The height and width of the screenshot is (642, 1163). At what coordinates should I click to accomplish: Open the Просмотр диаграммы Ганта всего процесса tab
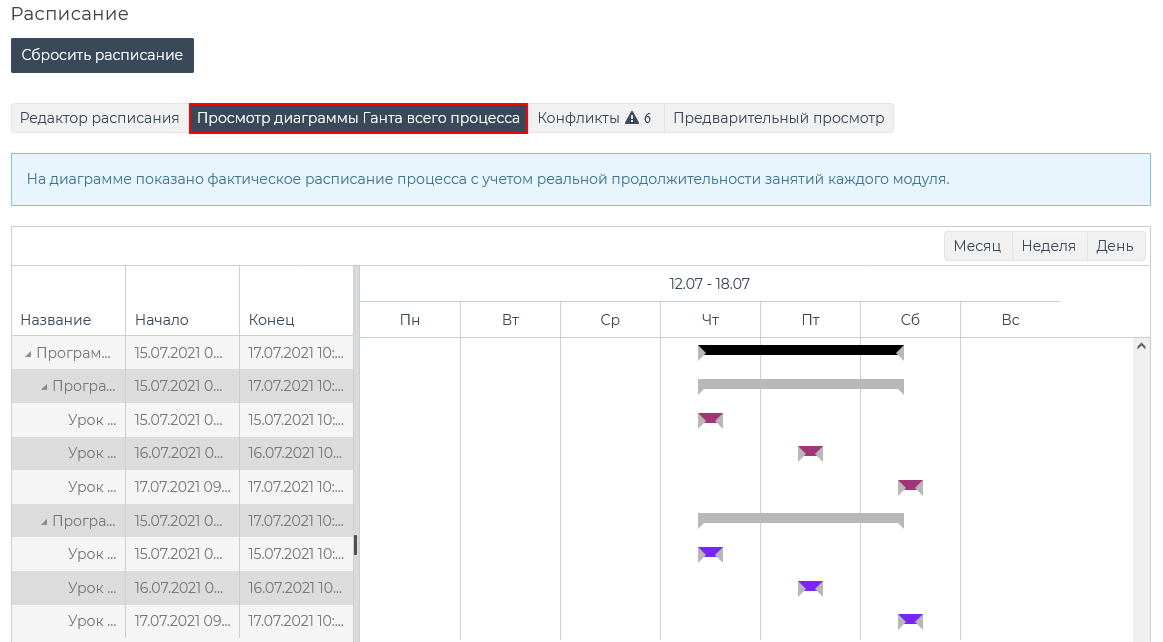click(x=358, y=118)
